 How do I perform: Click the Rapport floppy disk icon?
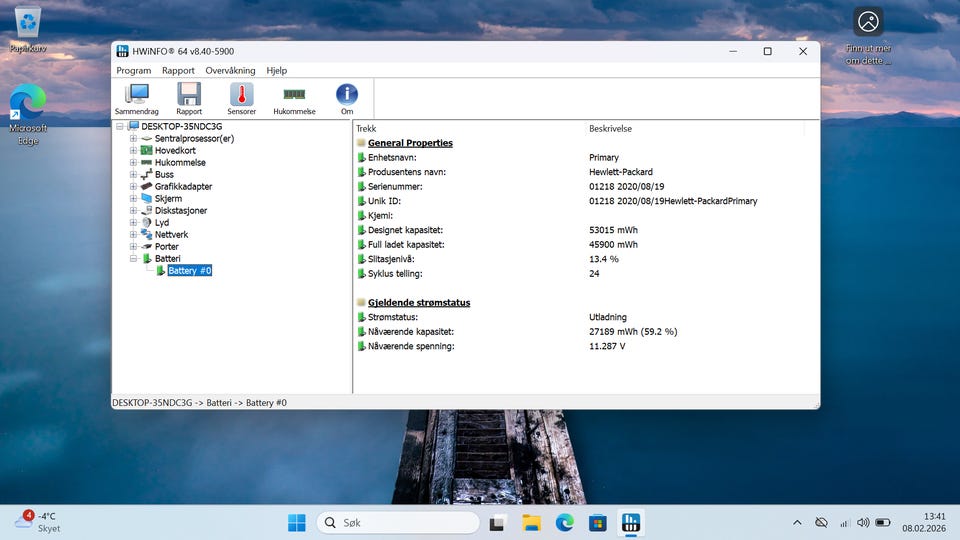[x=189, y=98]
